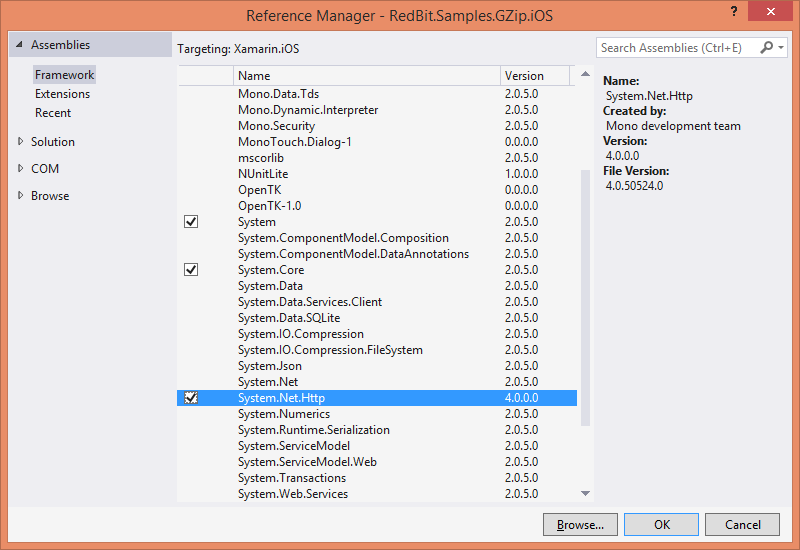
Task: Click the scroll up arrow of the list
Action: point(585,74)
